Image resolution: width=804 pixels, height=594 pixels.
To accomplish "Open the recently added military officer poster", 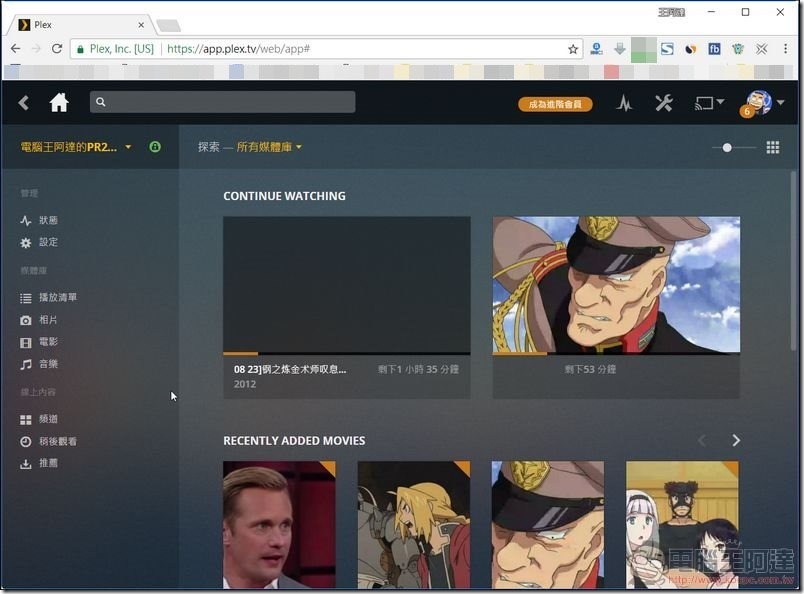I will [548, 524].
